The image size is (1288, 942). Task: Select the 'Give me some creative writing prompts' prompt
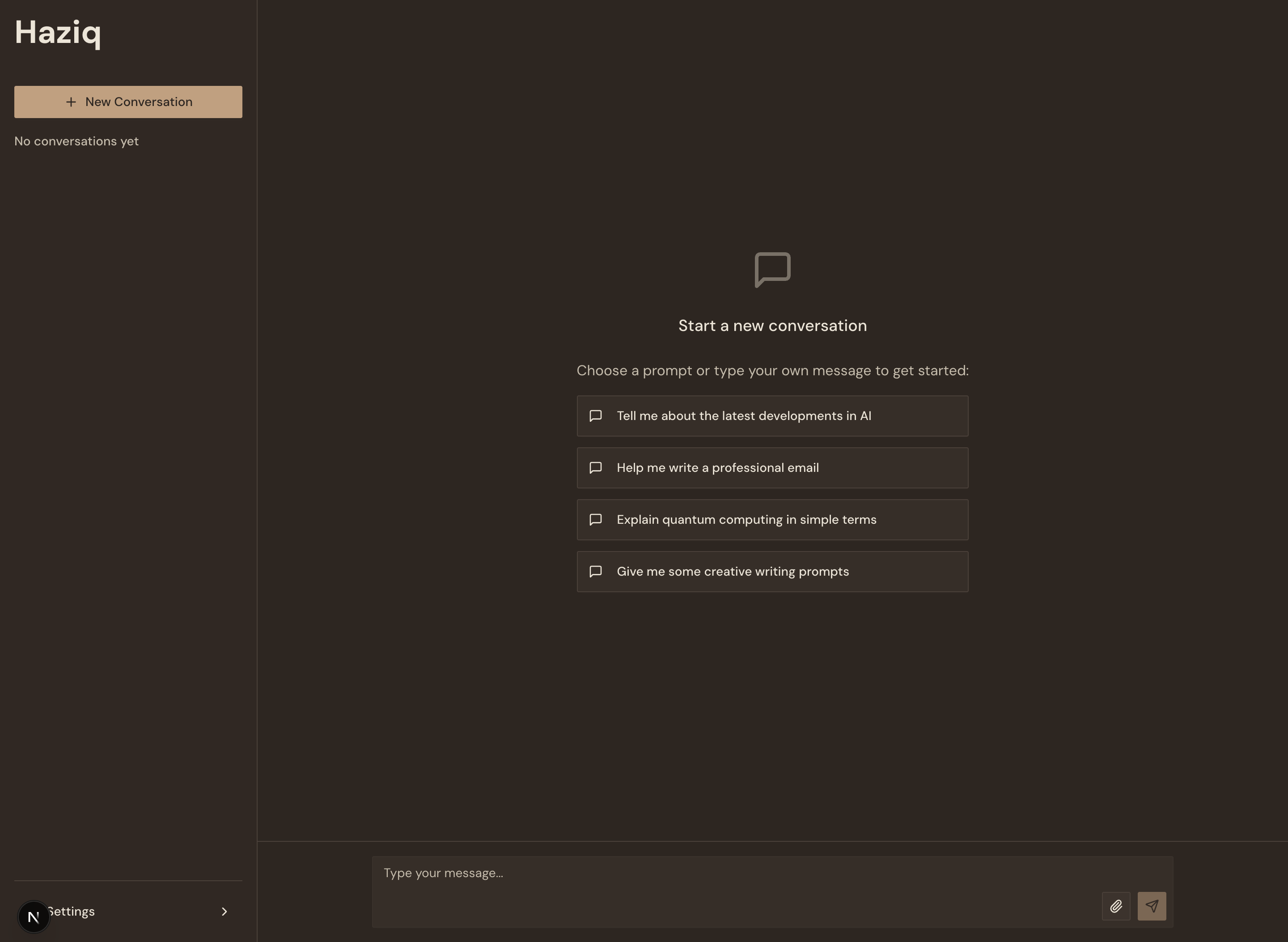coord(772,571)
